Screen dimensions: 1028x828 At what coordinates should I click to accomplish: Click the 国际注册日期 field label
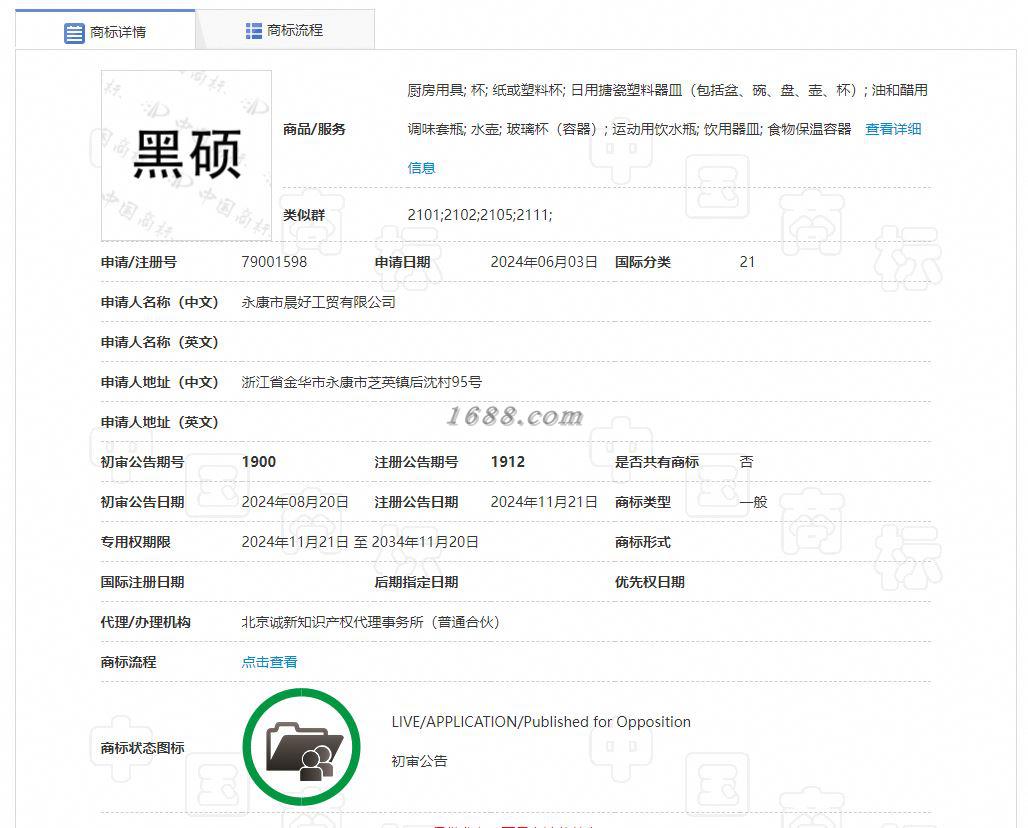[x=142, y=582]
